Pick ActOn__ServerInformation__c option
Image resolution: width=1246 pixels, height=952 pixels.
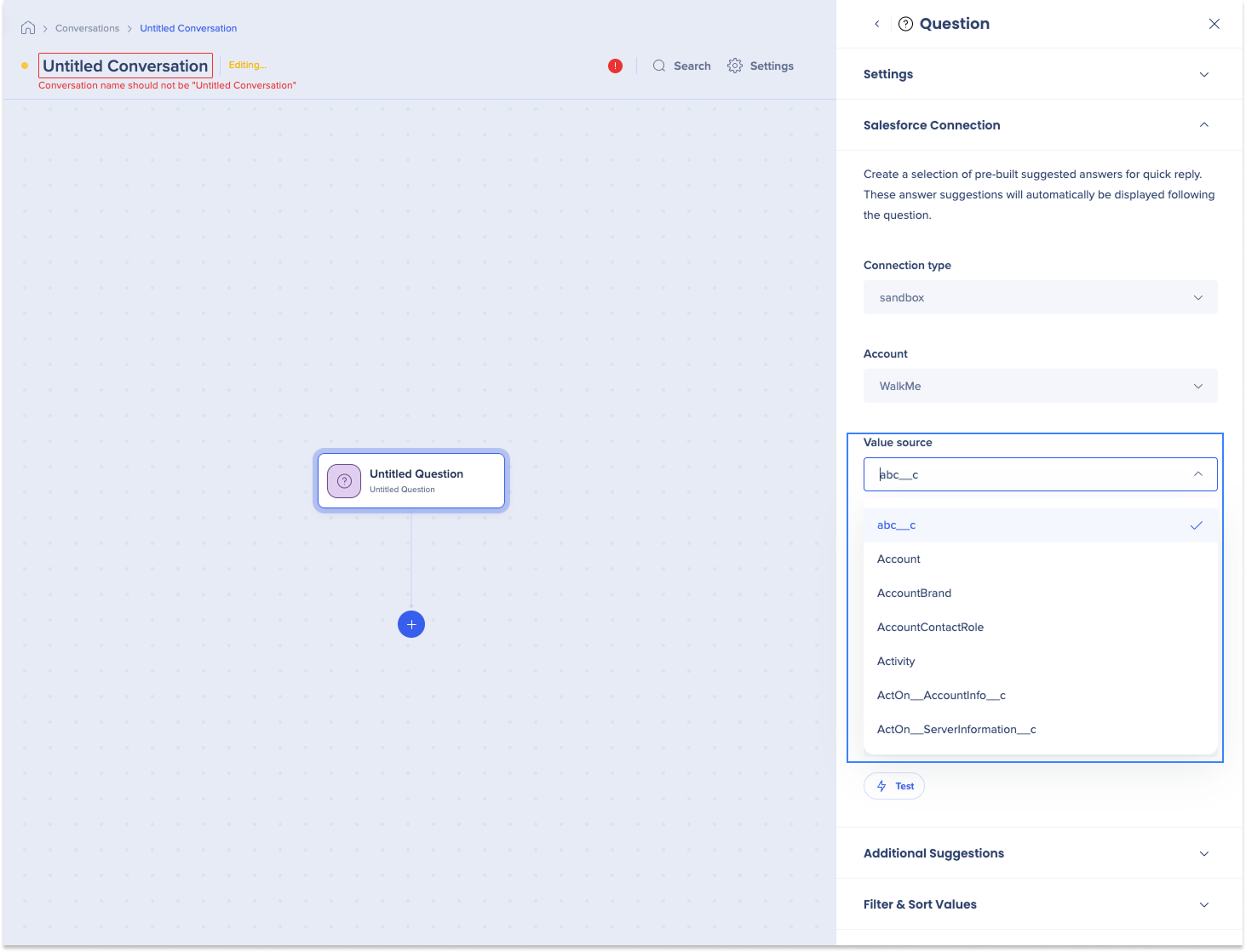[x=956, y=730]
